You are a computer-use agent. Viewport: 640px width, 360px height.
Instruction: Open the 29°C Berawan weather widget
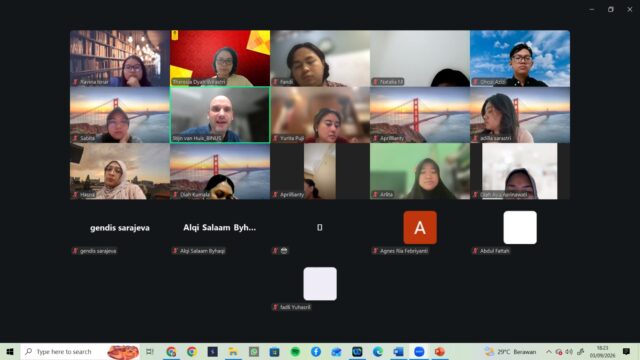click(510, 351)
